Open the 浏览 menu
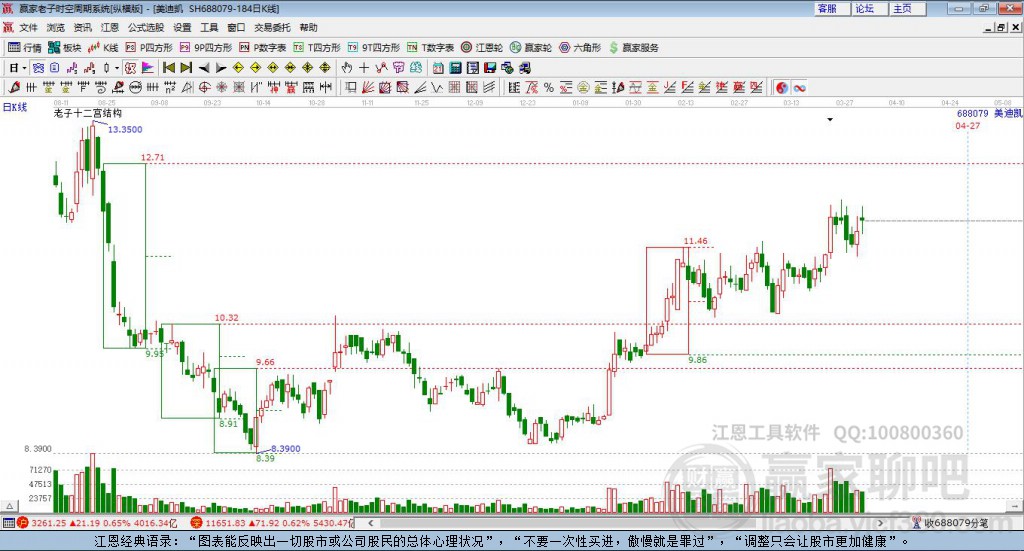1024x551 pixels. point(56,27)
